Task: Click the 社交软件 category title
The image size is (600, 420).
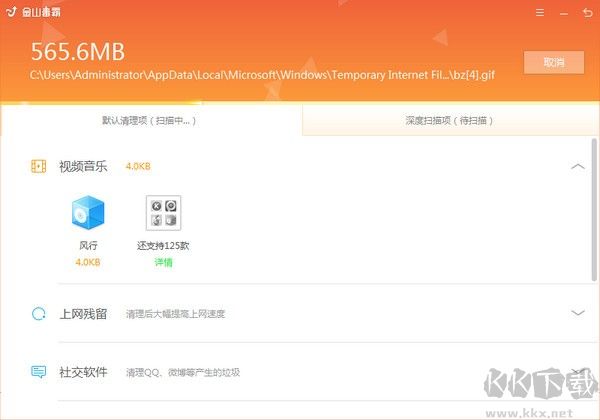Action: click(x=83, y=372)
